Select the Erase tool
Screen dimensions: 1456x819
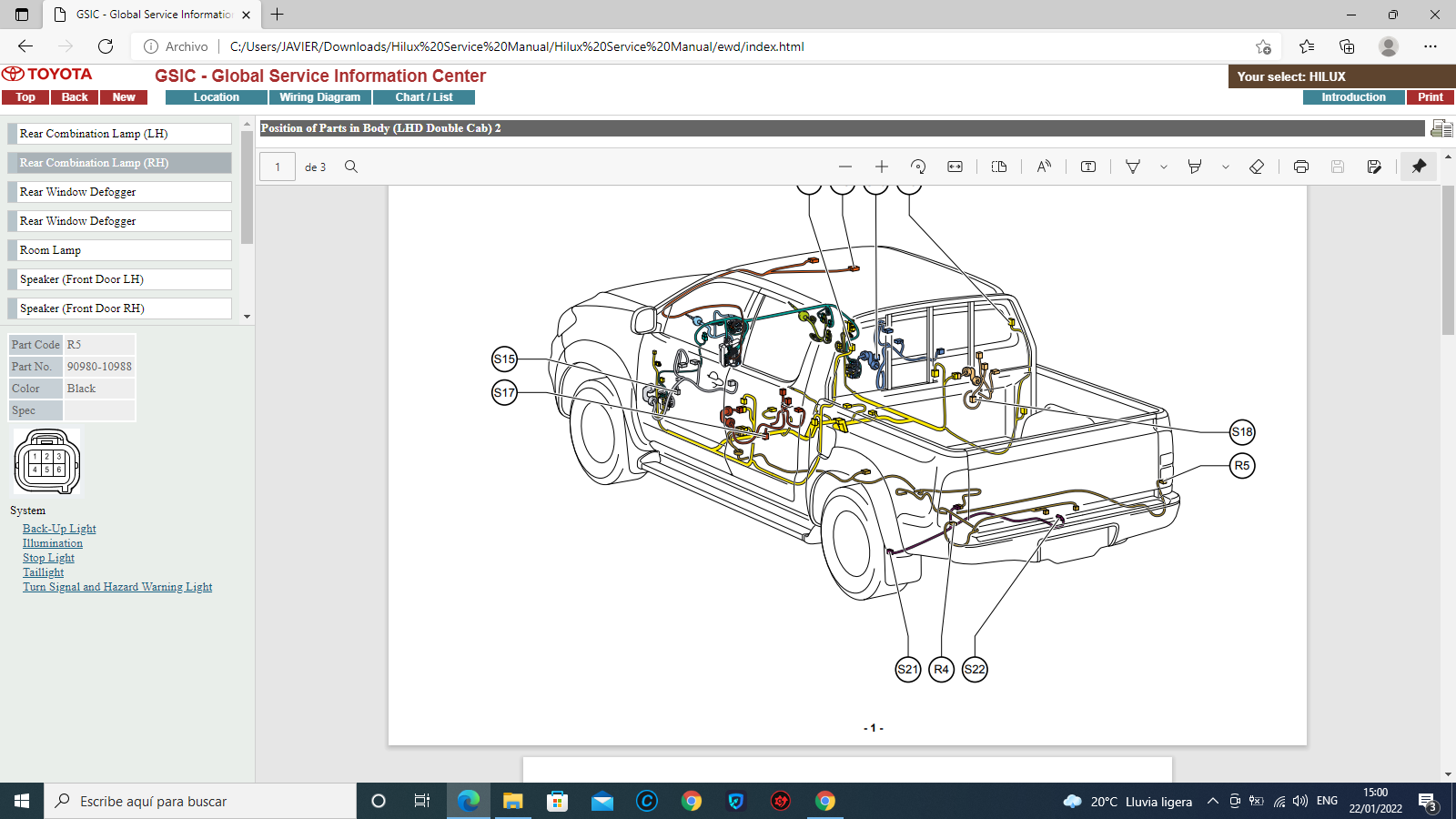point(1257,167)
